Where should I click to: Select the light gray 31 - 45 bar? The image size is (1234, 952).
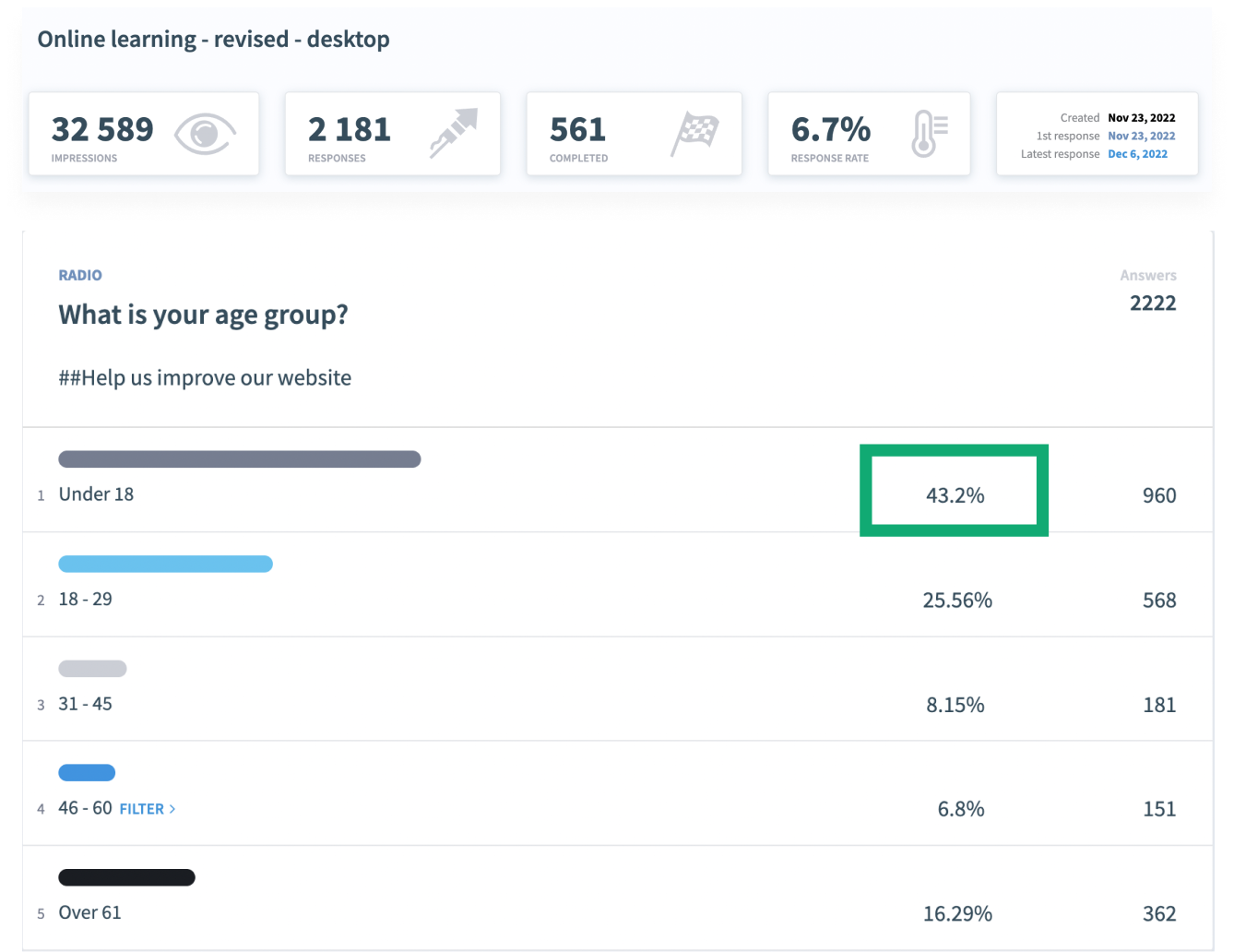(x=92, y=668)
